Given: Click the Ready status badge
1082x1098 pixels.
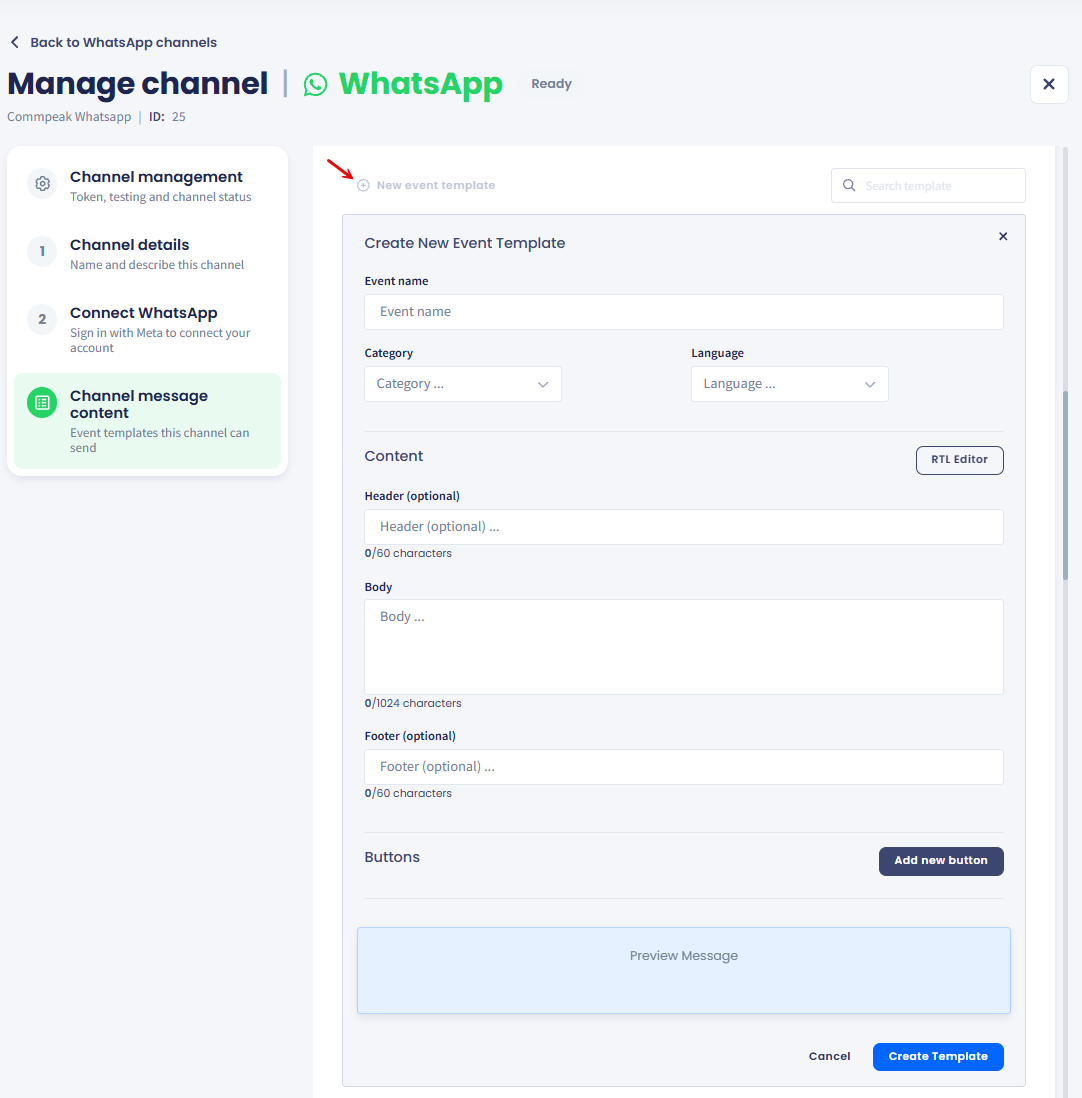Looking at the screenshot, I should [x=551, y=84].
